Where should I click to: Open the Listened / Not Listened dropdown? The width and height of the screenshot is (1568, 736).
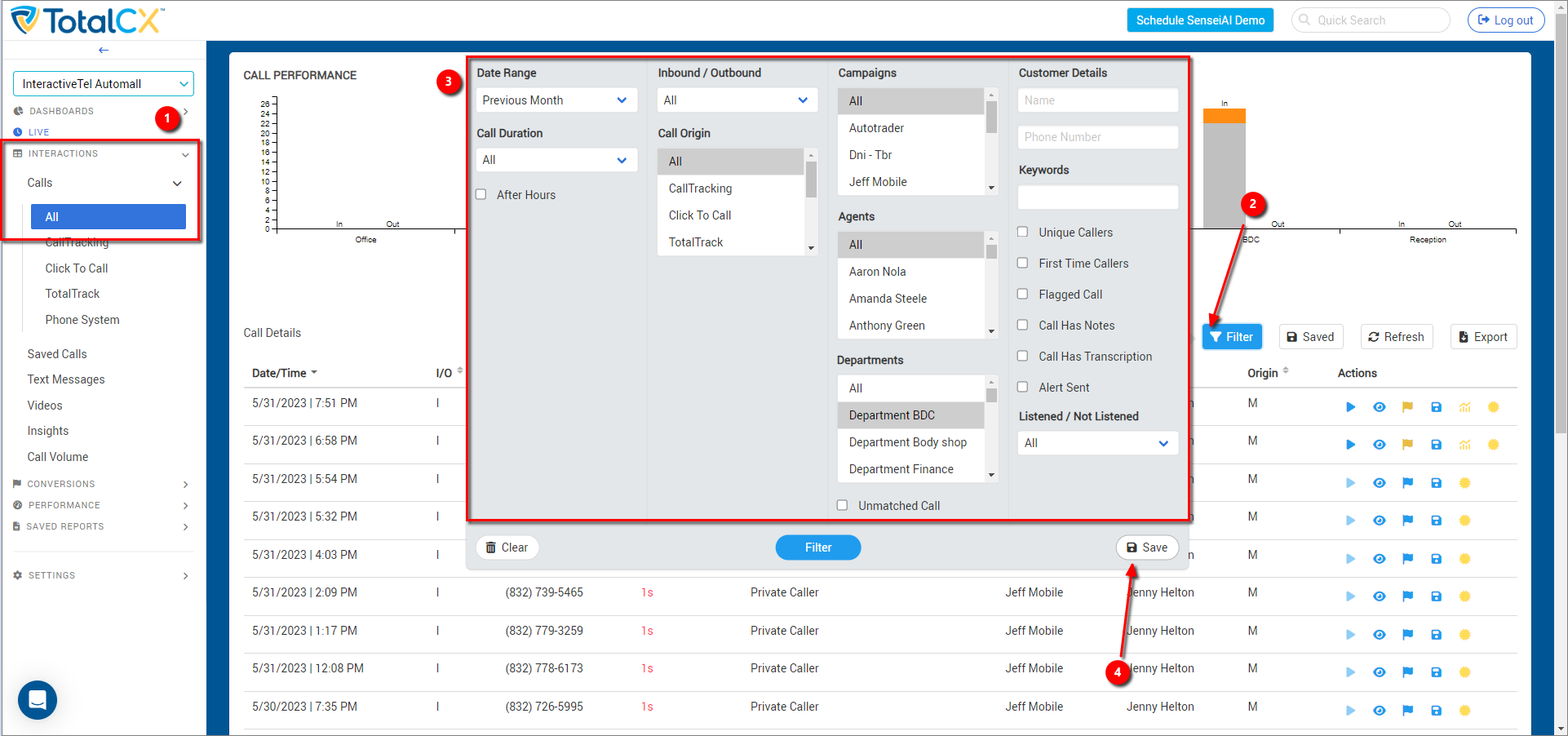1097,443
